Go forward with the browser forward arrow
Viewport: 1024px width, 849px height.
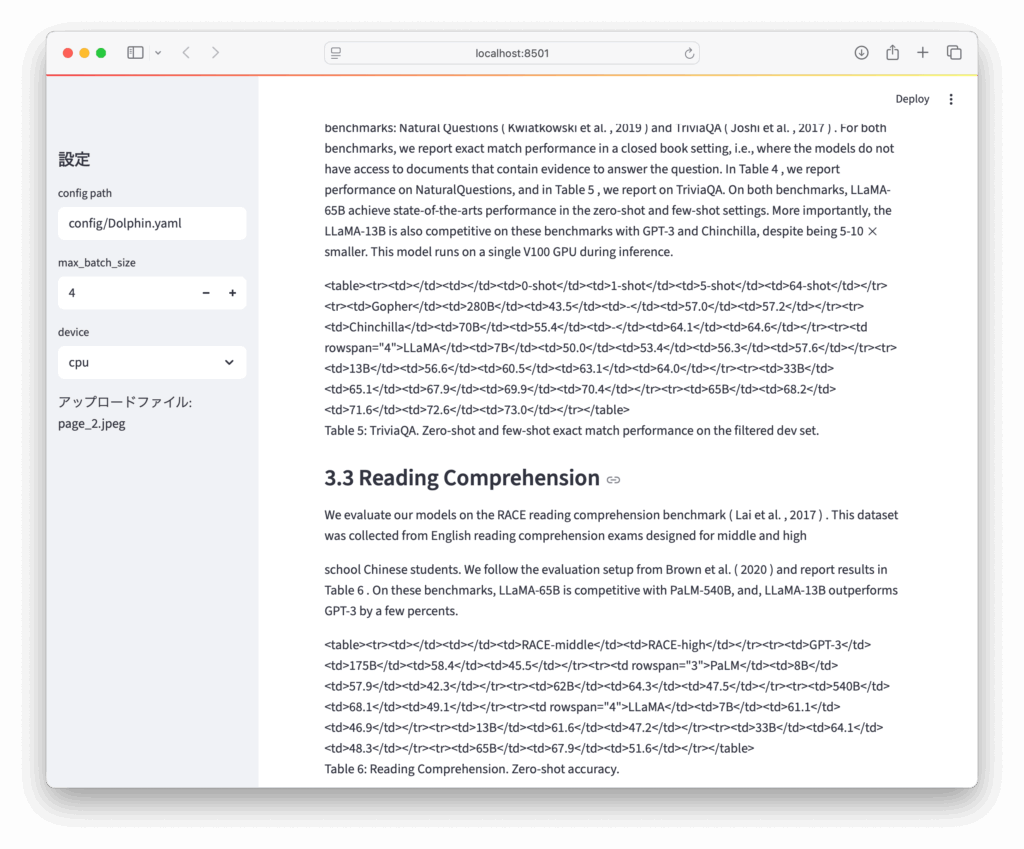point(215,53)
